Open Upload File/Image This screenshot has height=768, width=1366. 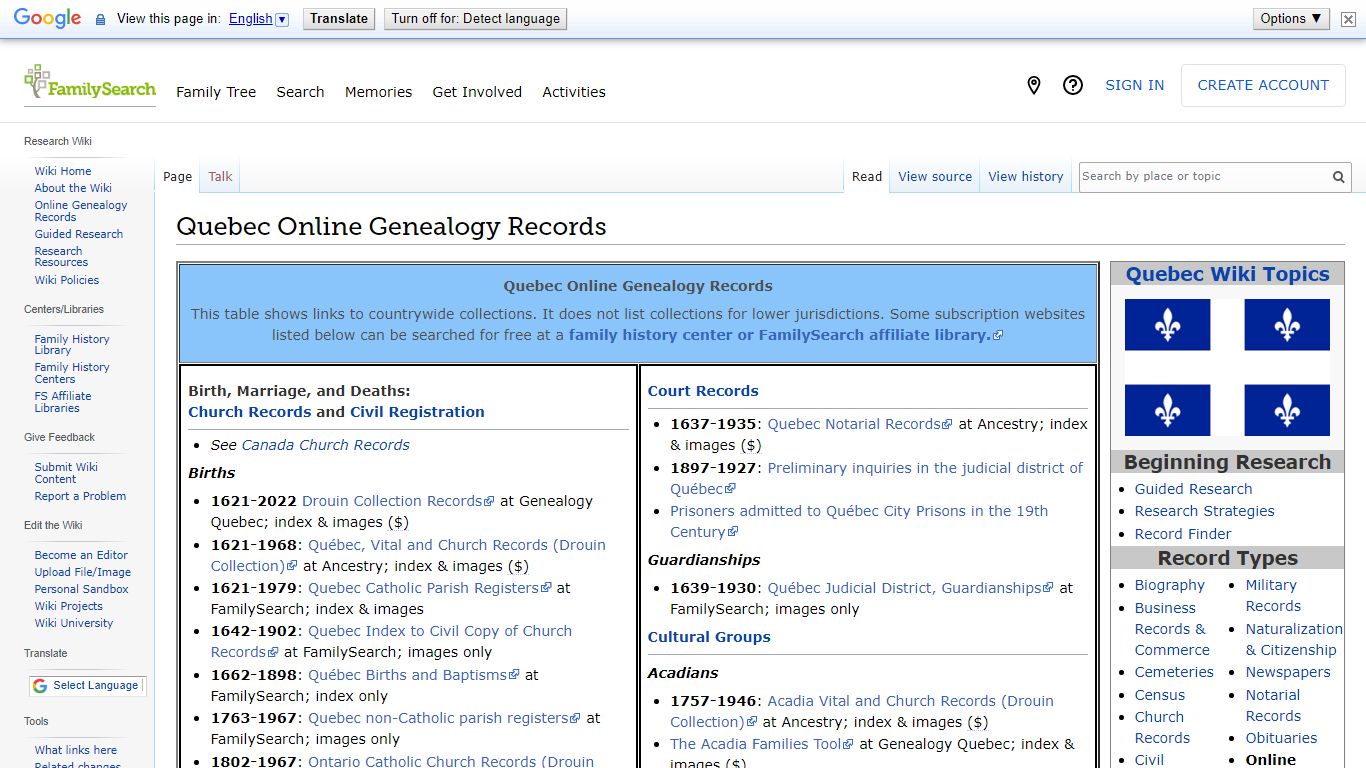[x=83, y=572]
